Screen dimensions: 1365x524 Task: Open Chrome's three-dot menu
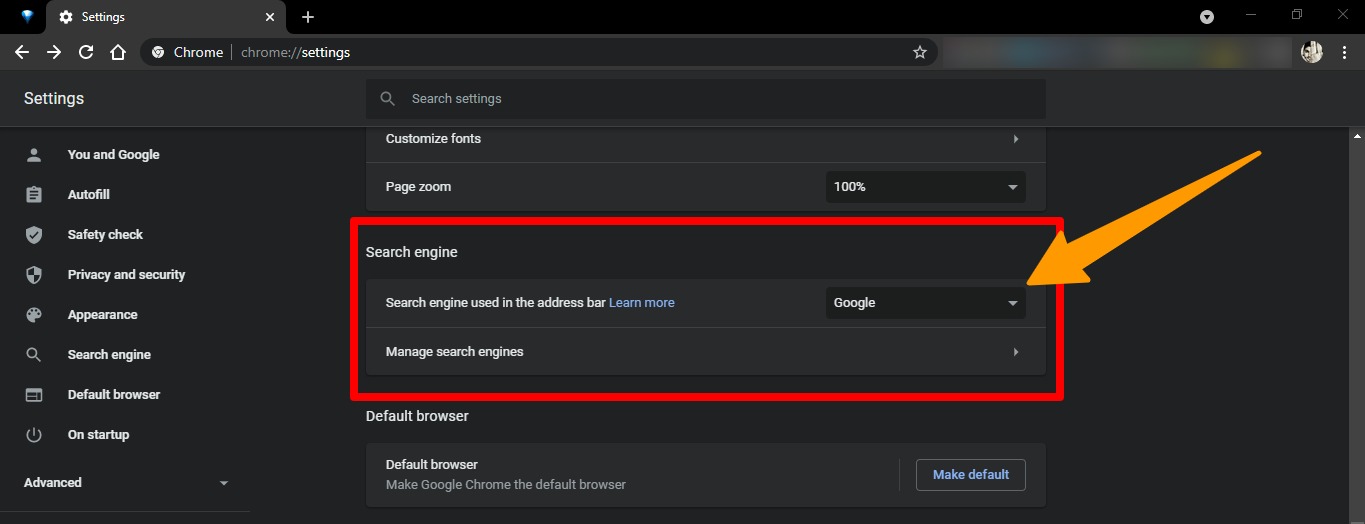pyautogui.click(x=1345, y=52)
